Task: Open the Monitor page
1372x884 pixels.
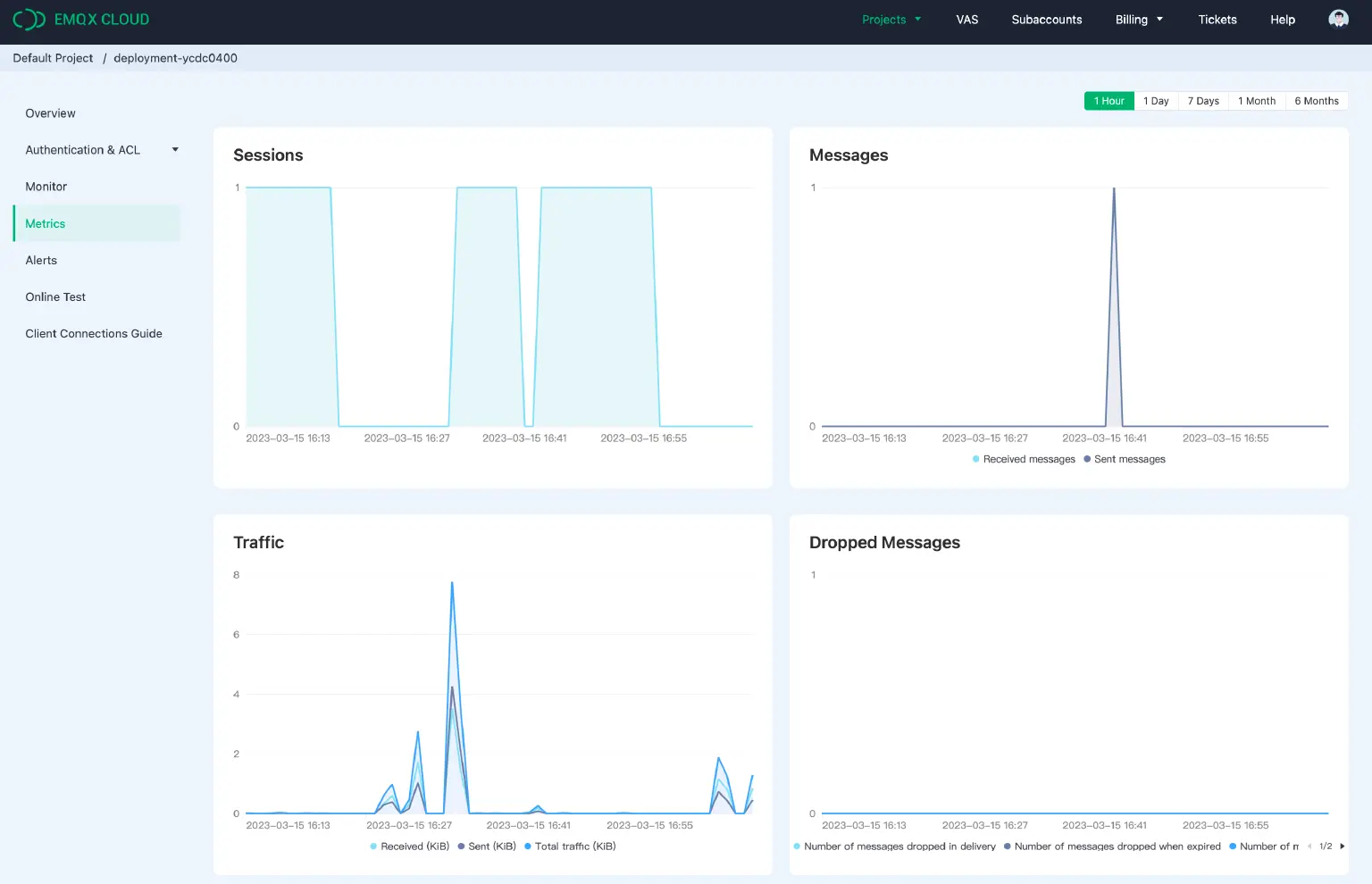Action: (46, 186)
